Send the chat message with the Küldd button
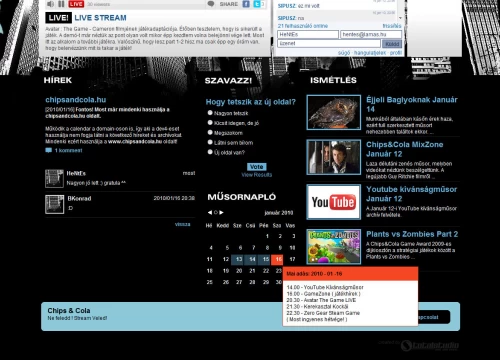Viewport: 500px width, 360px height. 392,44
